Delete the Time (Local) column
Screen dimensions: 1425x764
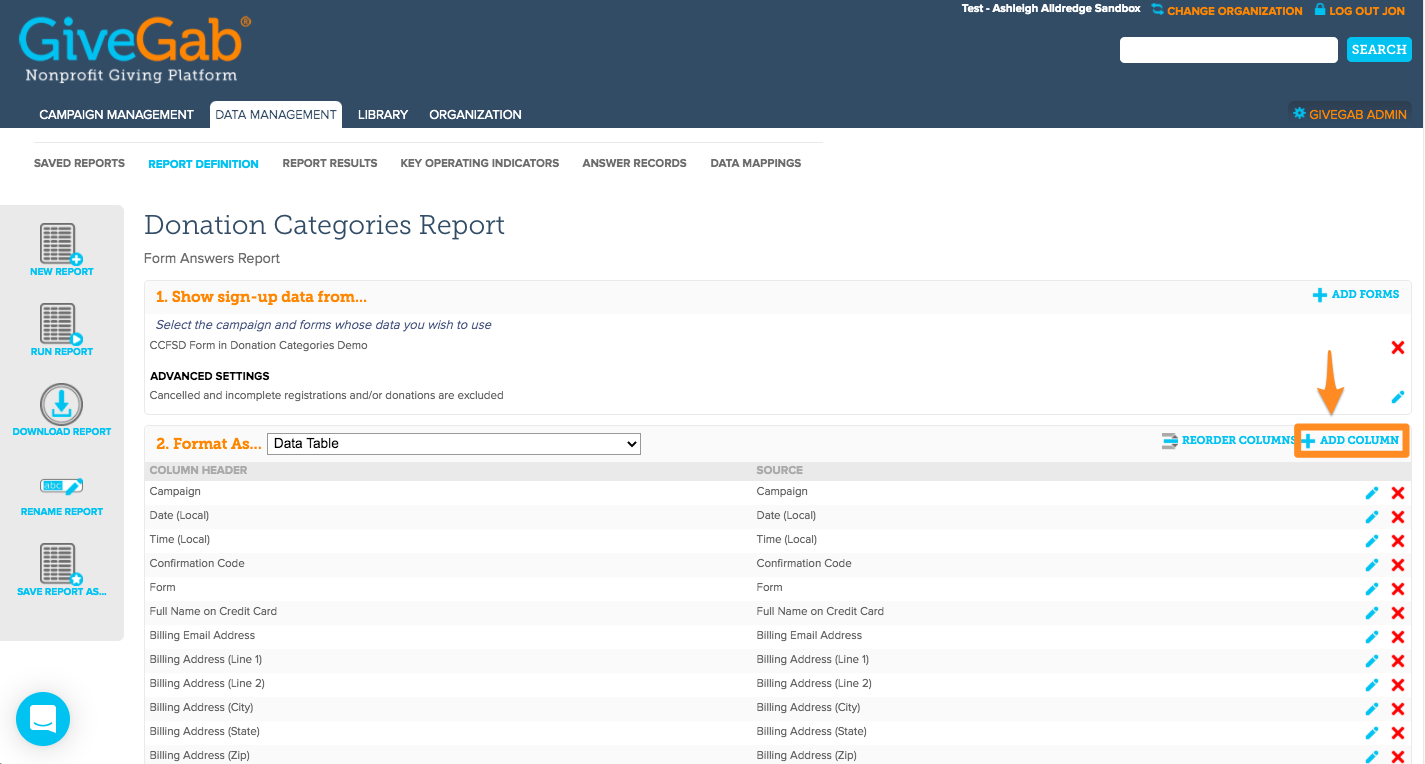(1398, 541)
